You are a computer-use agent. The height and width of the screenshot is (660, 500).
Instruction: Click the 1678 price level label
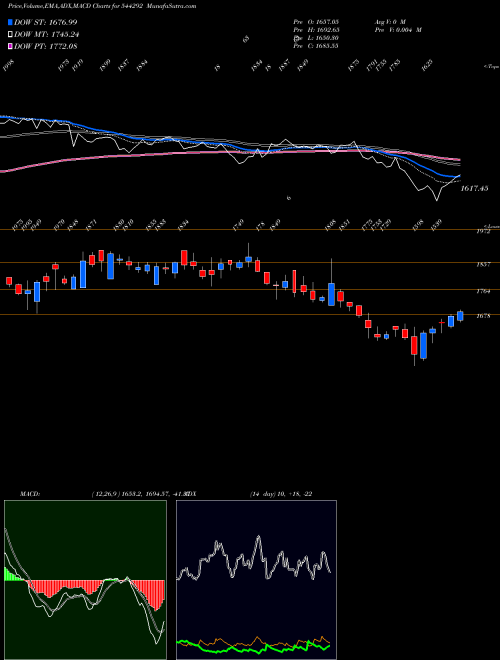(483, 316)
